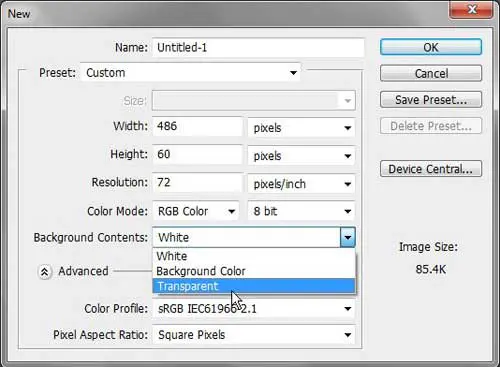Image resolution: width=500 pixels, height=367 pixels.
Task: Click the Height value field
Action: click(x=197, y=154)
